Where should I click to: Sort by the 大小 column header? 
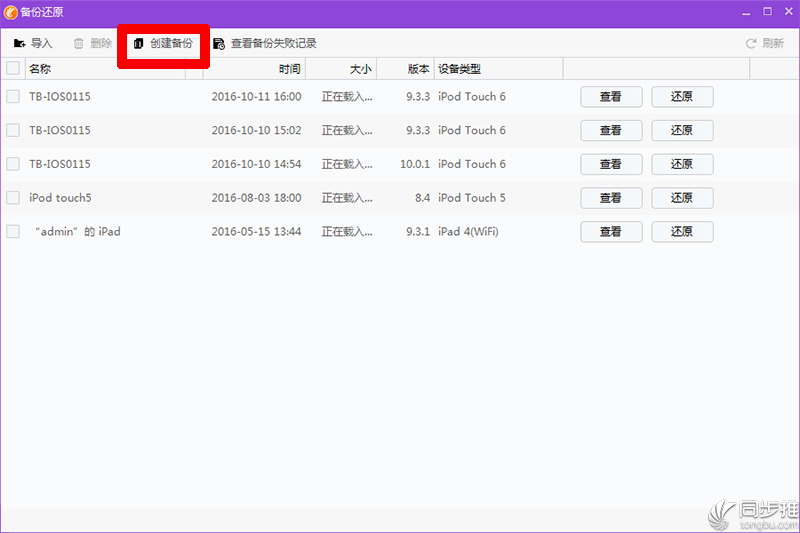tap(341, 69)
